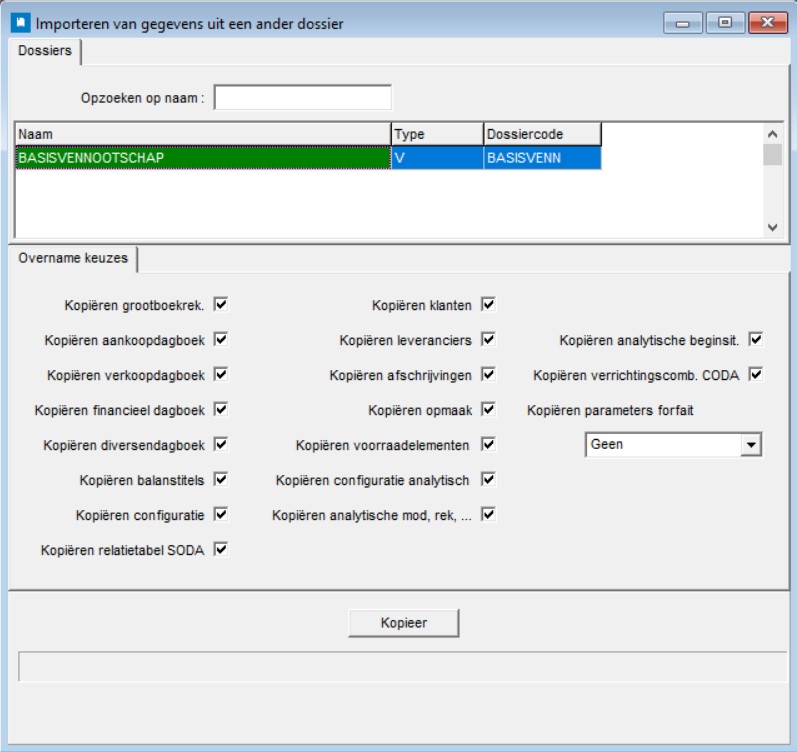The height and width of the screenshot is (752, 797).
Task: Uncheck Kopiëren grootboekrek. checkbox
Action: pyautogui.click(x=221, y=305)
